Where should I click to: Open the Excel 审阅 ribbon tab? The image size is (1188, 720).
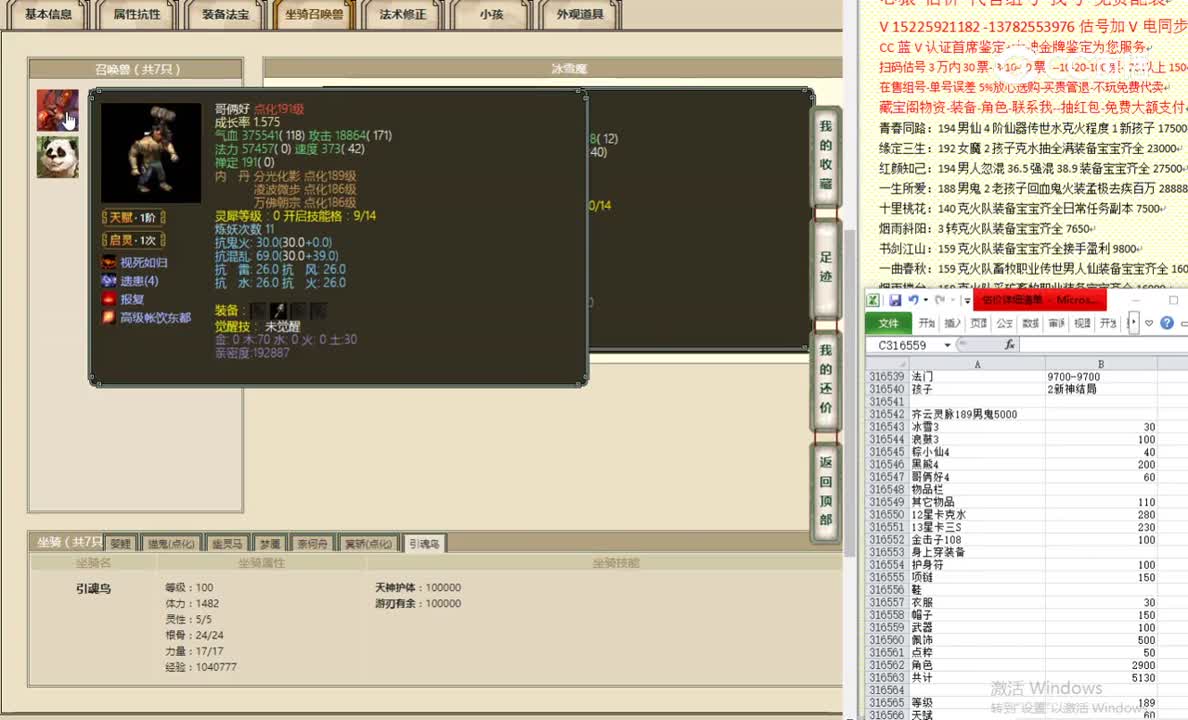coord(1056,323)
